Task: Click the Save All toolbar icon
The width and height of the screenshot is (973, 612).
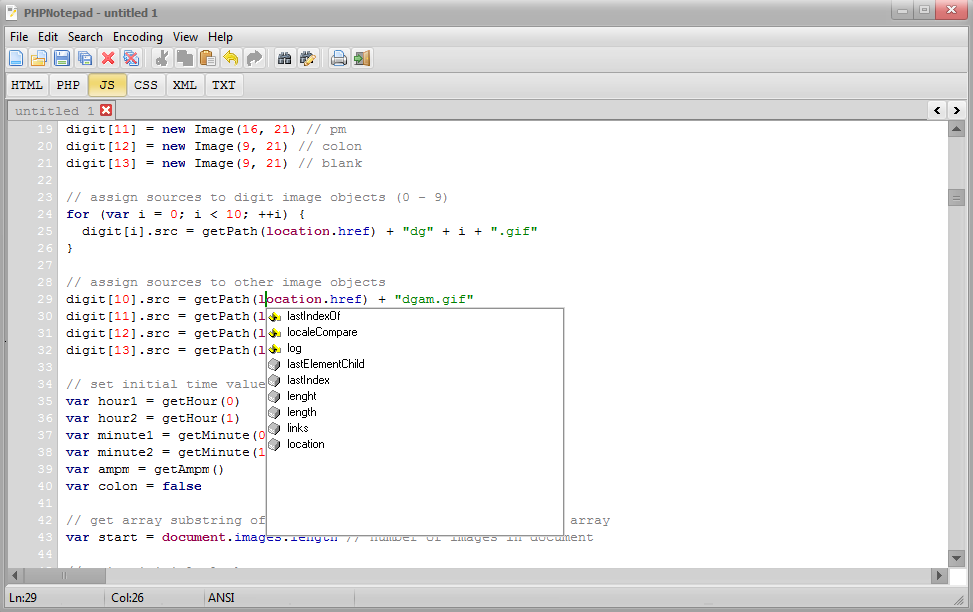Action: 85,59
